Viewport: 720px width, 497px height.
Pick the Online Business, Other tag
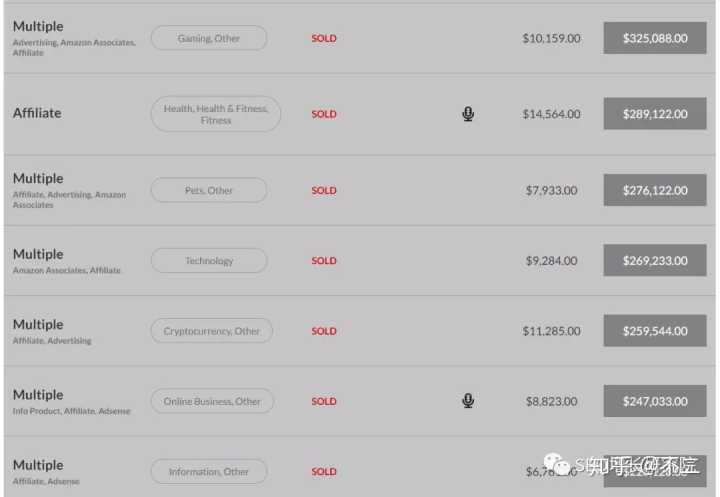212,401
